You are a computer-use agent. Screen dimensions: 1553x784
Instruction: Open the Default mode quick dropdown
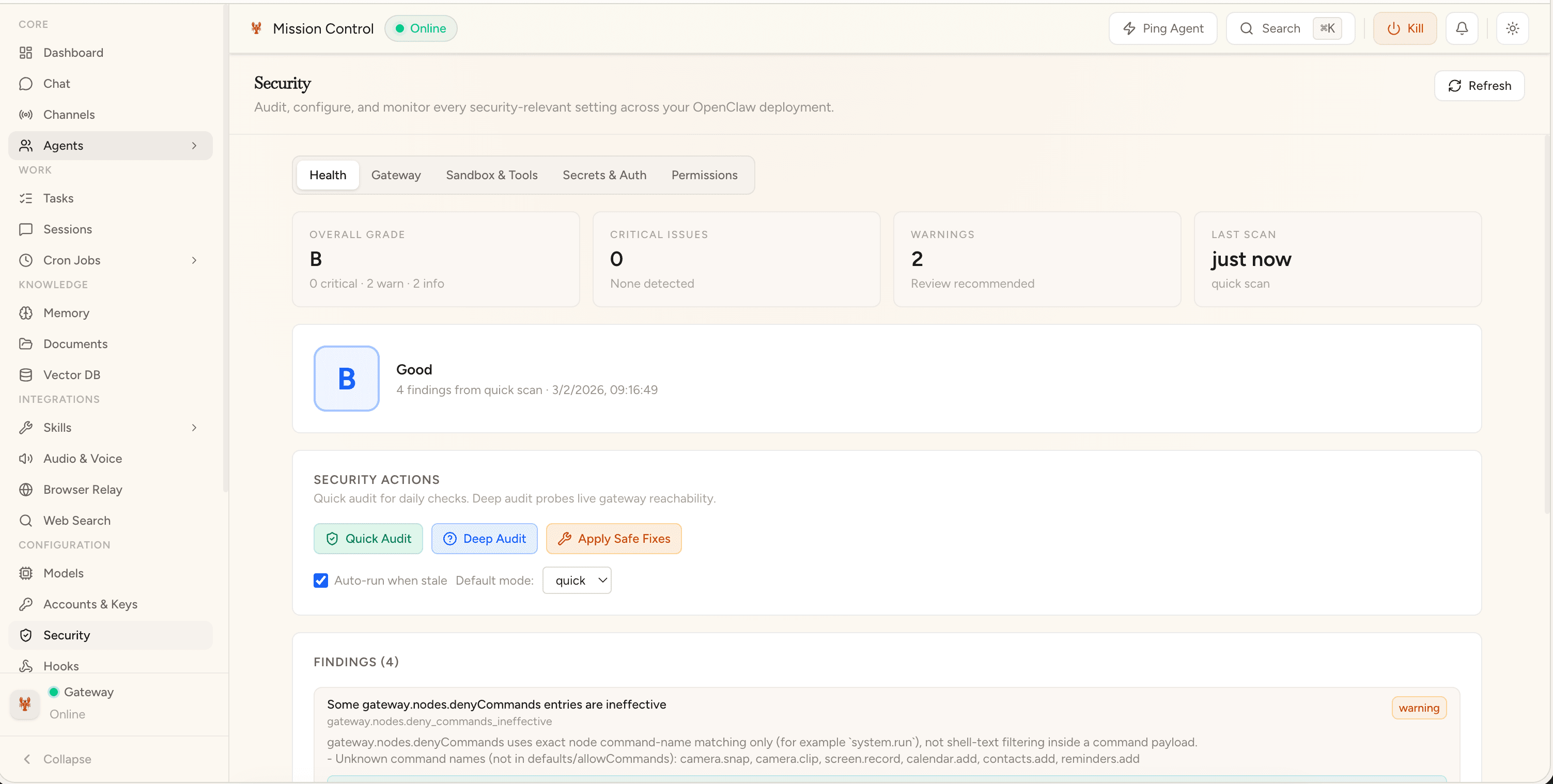tap(577, 579)
